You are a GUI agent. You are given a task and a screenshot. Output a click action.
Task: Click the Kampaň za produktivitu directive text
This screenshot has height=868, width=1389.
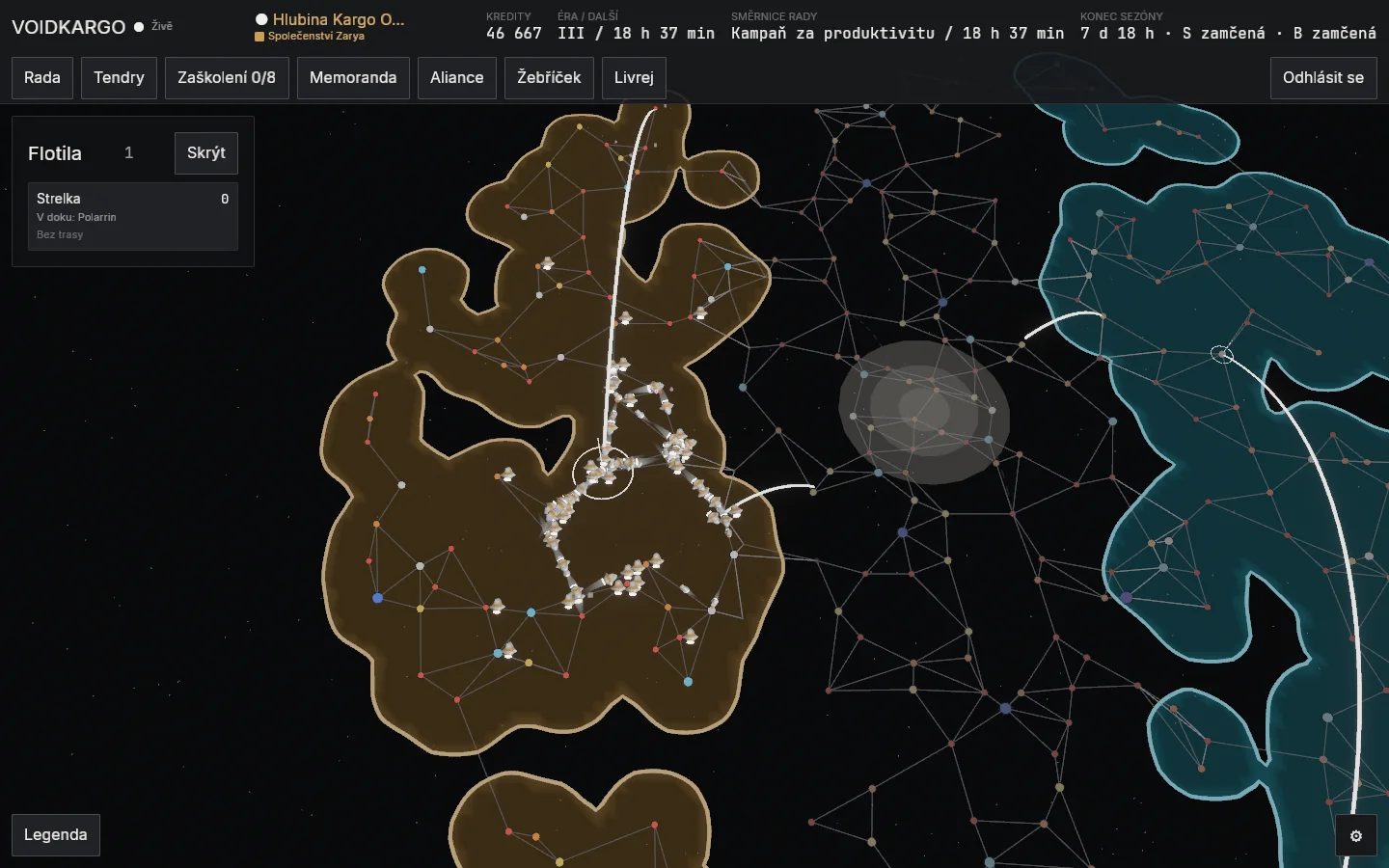click(898, 34)
